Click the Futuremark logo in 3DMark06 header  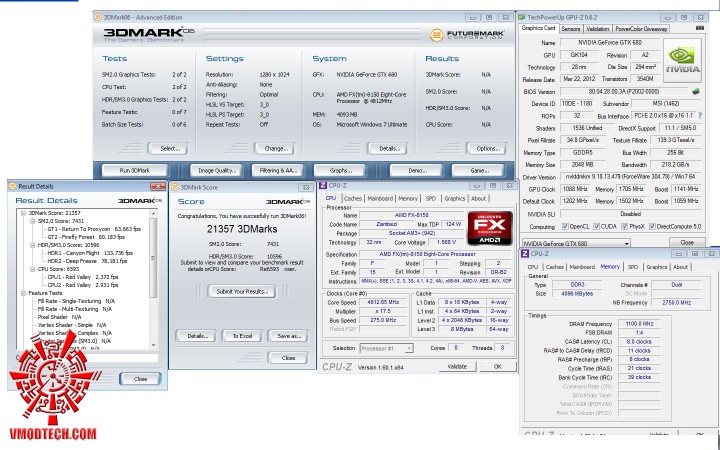click(467, 34)
